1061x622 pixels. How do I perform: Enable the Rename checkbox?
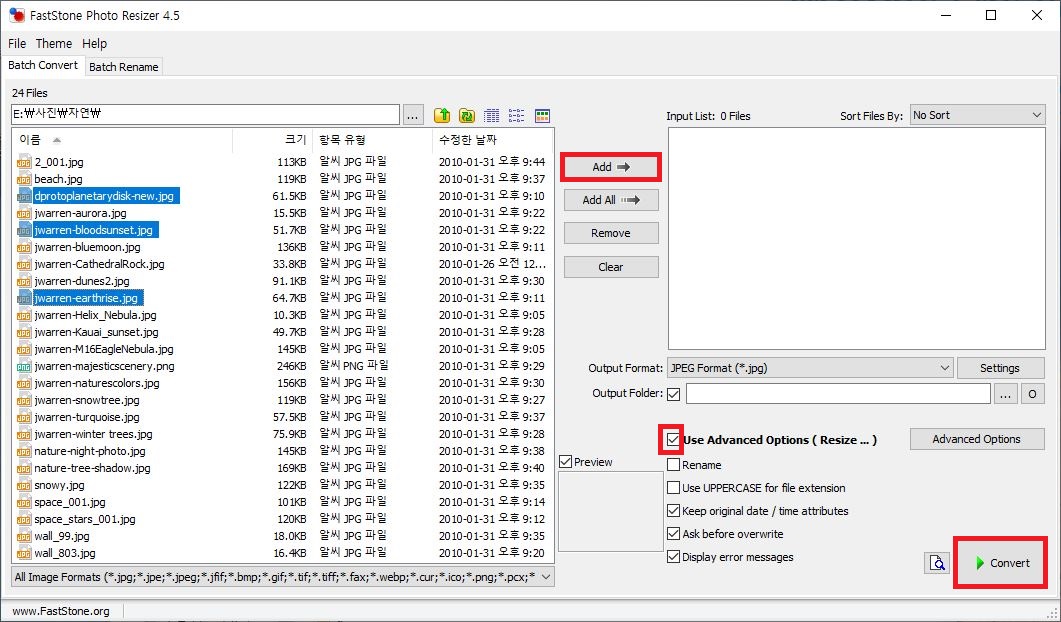(673, 465)
